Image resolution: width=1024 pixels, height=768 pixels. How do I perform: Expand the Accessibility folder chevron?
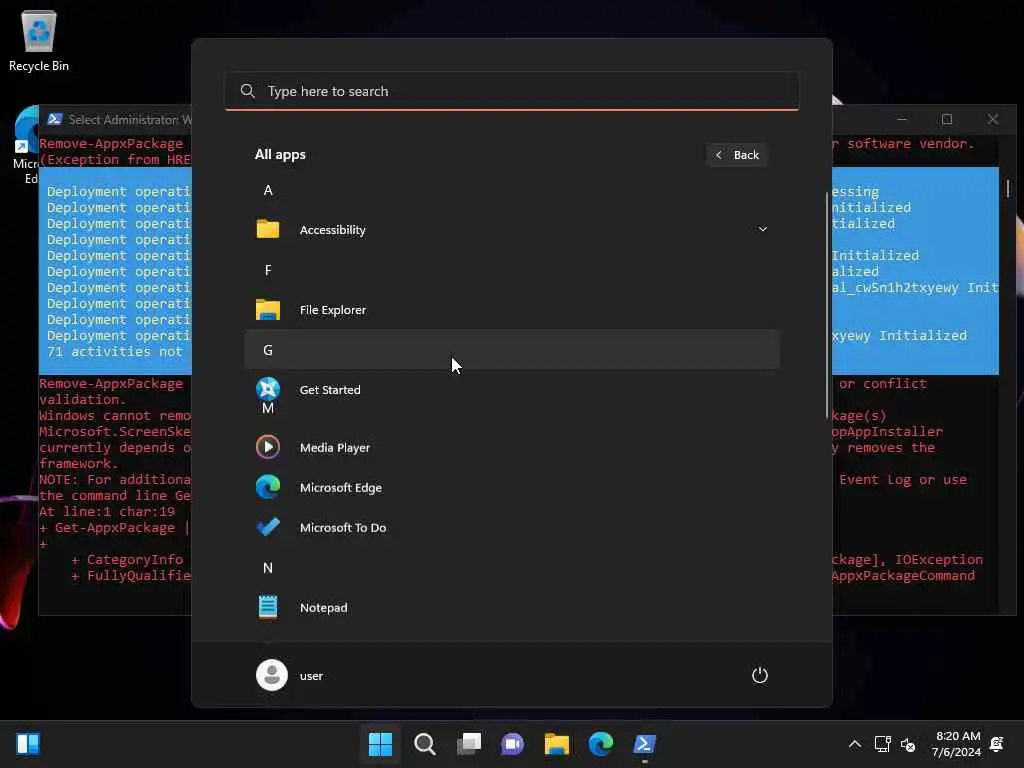[x=762, y=229]
